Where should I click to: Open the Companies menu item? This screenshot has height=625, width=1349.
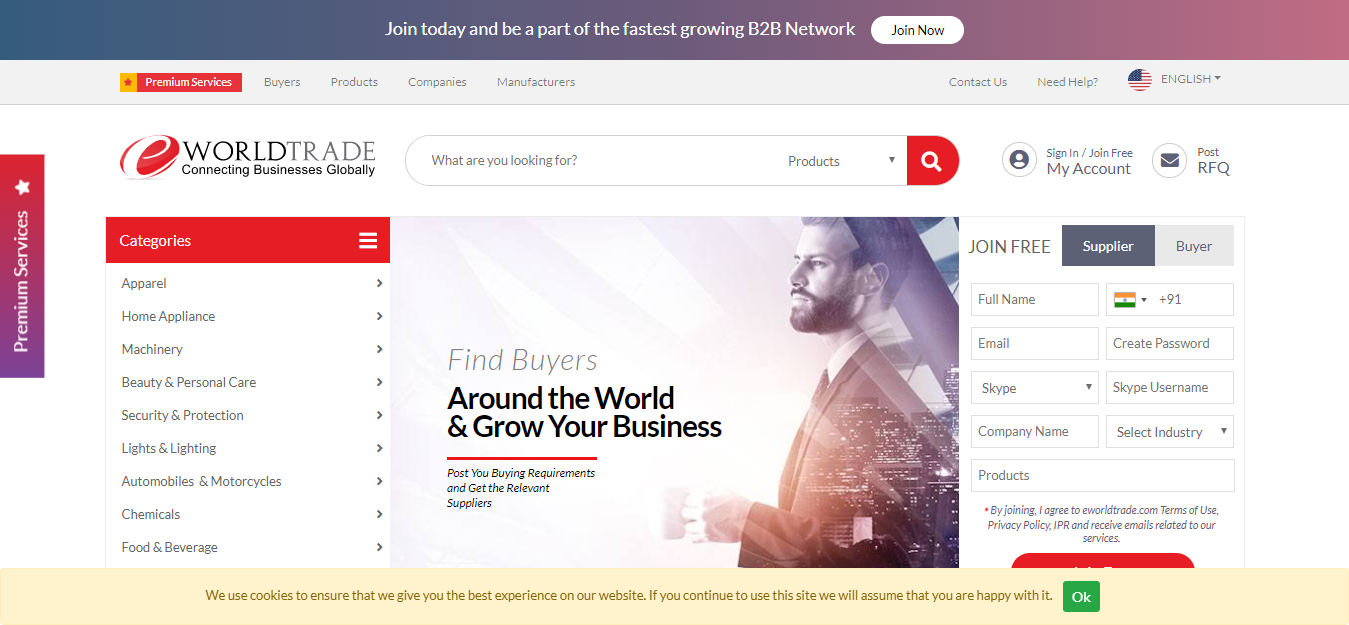click(437, 82)
